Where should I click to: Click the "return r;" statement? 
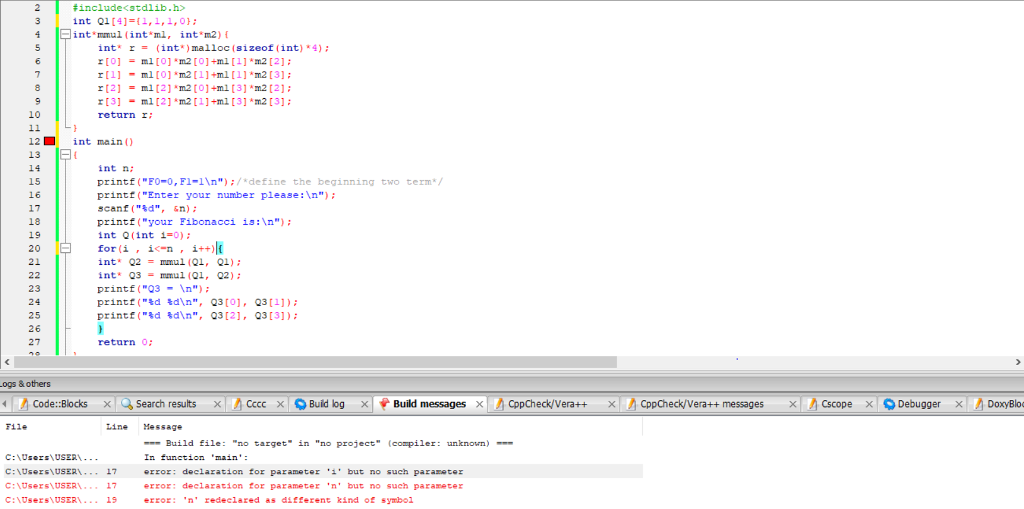tap(125, 114)
